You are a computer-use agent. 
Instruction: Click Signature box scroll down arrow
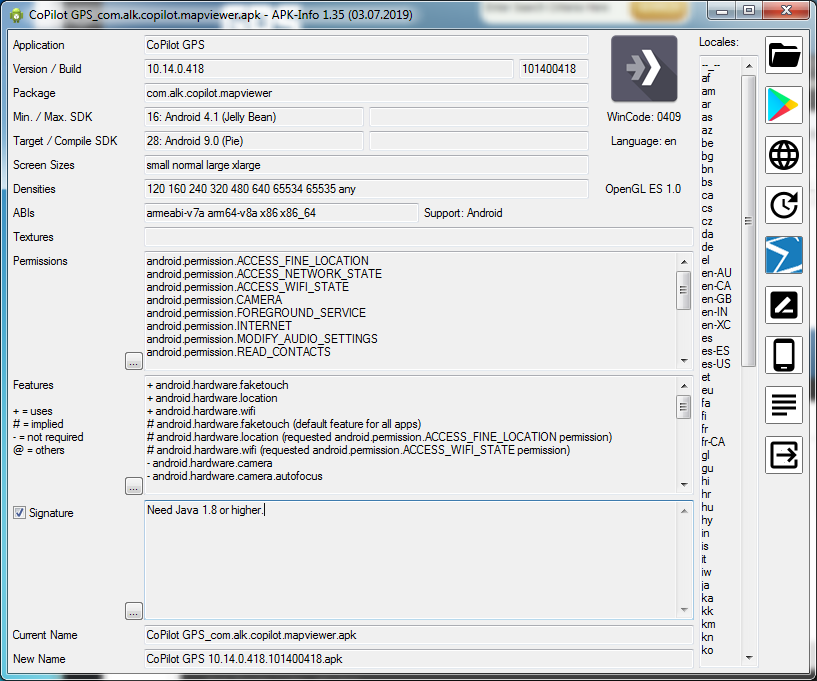684,610
